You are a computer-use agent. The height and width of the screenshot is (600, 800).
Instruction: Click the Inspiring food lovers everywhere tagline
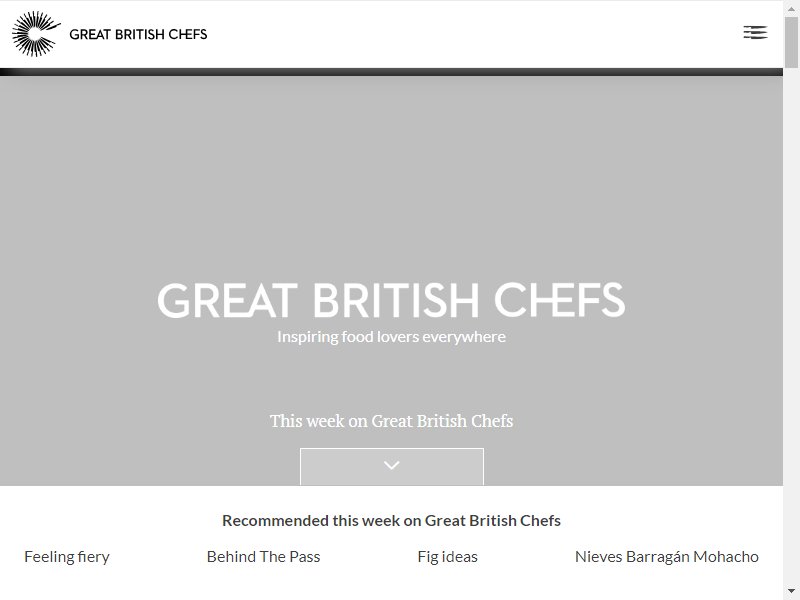tap(391, 337)
